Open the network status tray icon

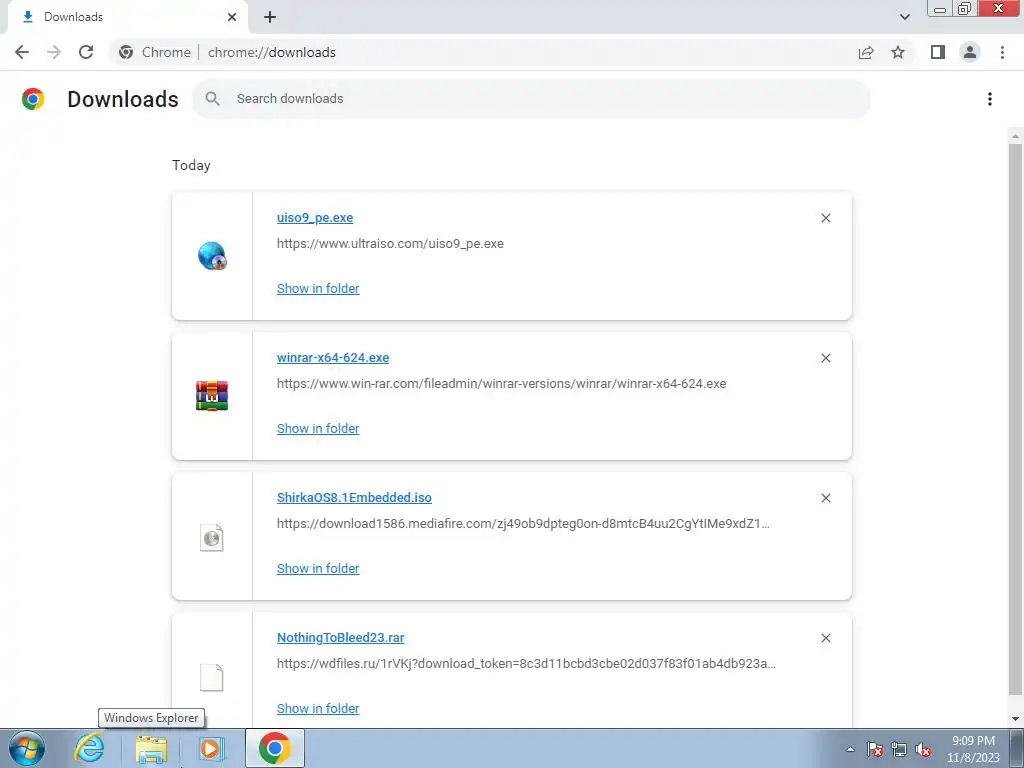click(x=899, y=749)
